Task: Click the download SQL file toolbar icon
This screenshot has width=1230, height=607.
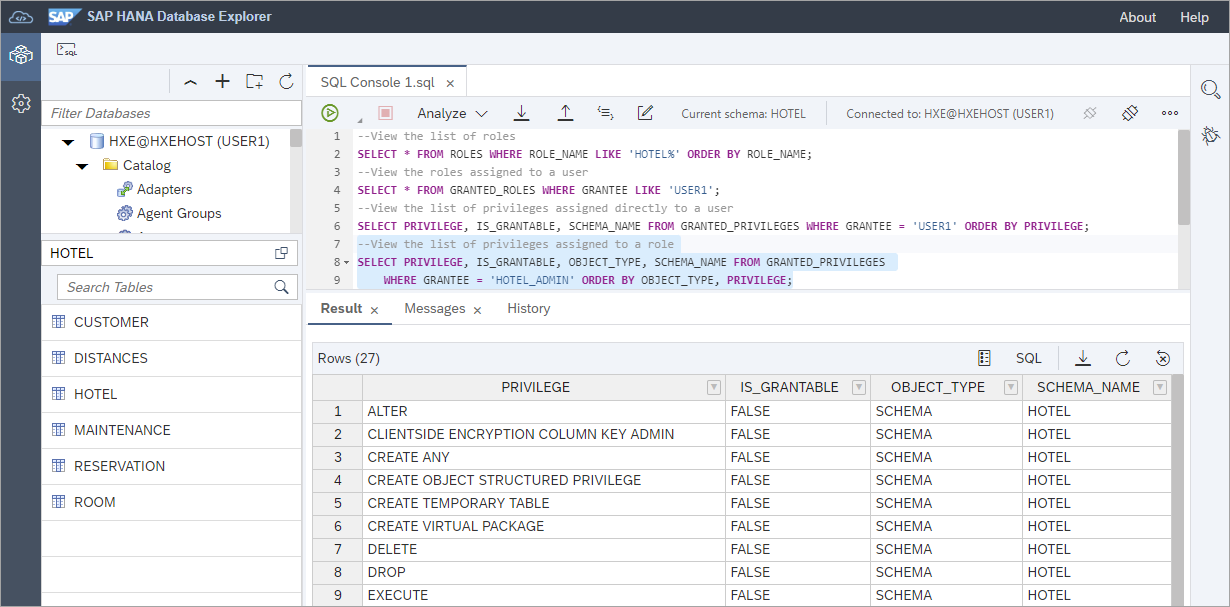Action: (521, 114)
